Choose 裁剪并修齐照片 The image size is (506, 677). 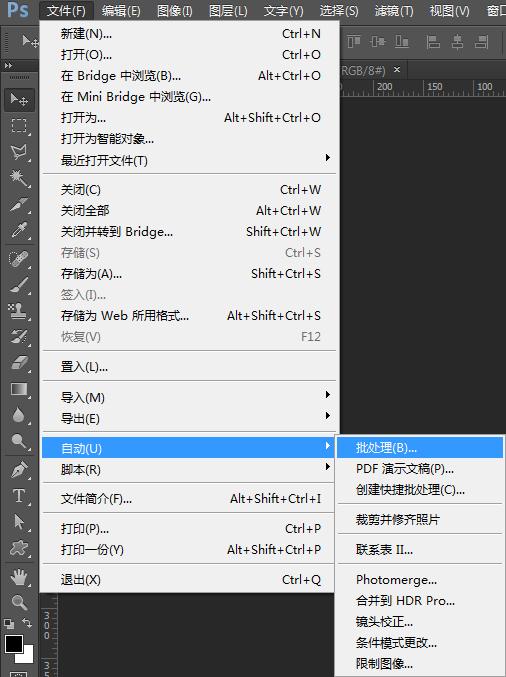[x=420, y=519]
